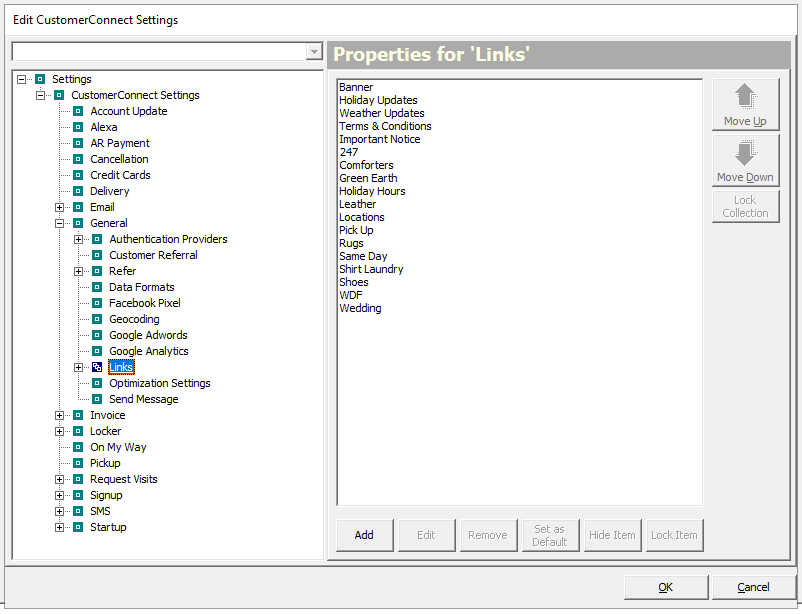Click the icon beside Account Update
Screen dimensions: 802x614
pyautogui.click(x=78, y=111)
